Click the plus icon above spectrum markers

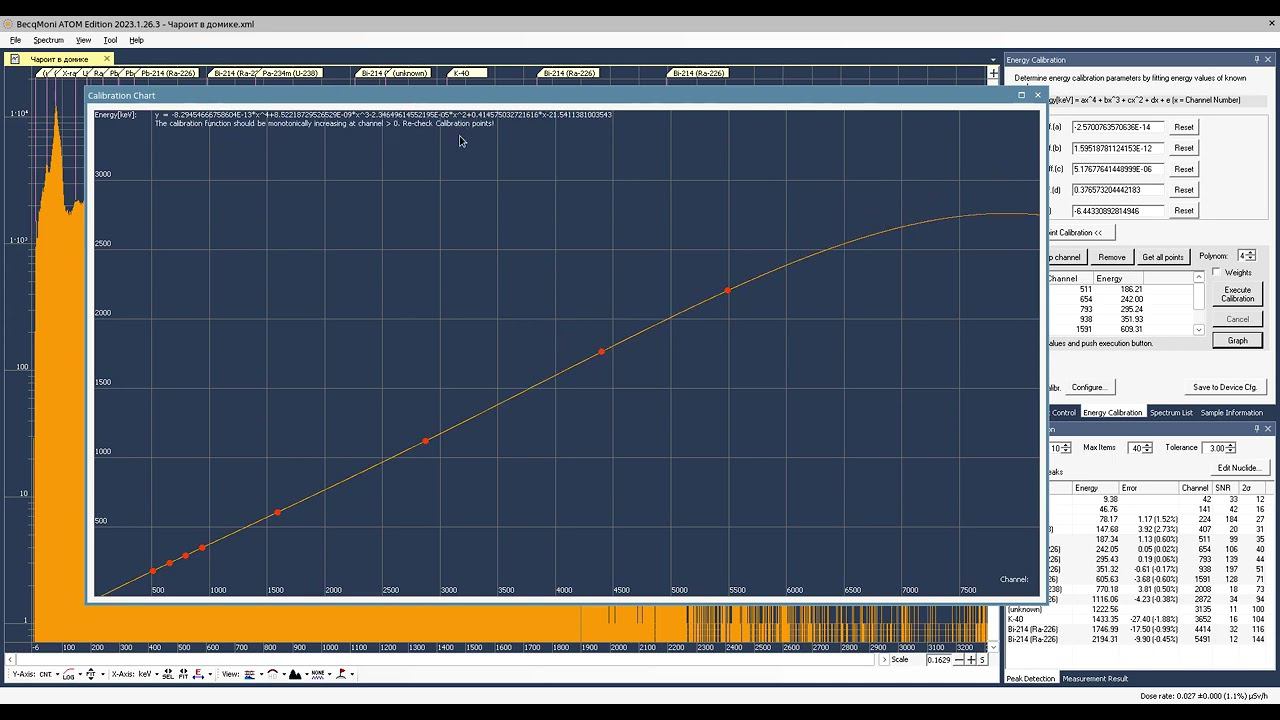click(993, 73)
